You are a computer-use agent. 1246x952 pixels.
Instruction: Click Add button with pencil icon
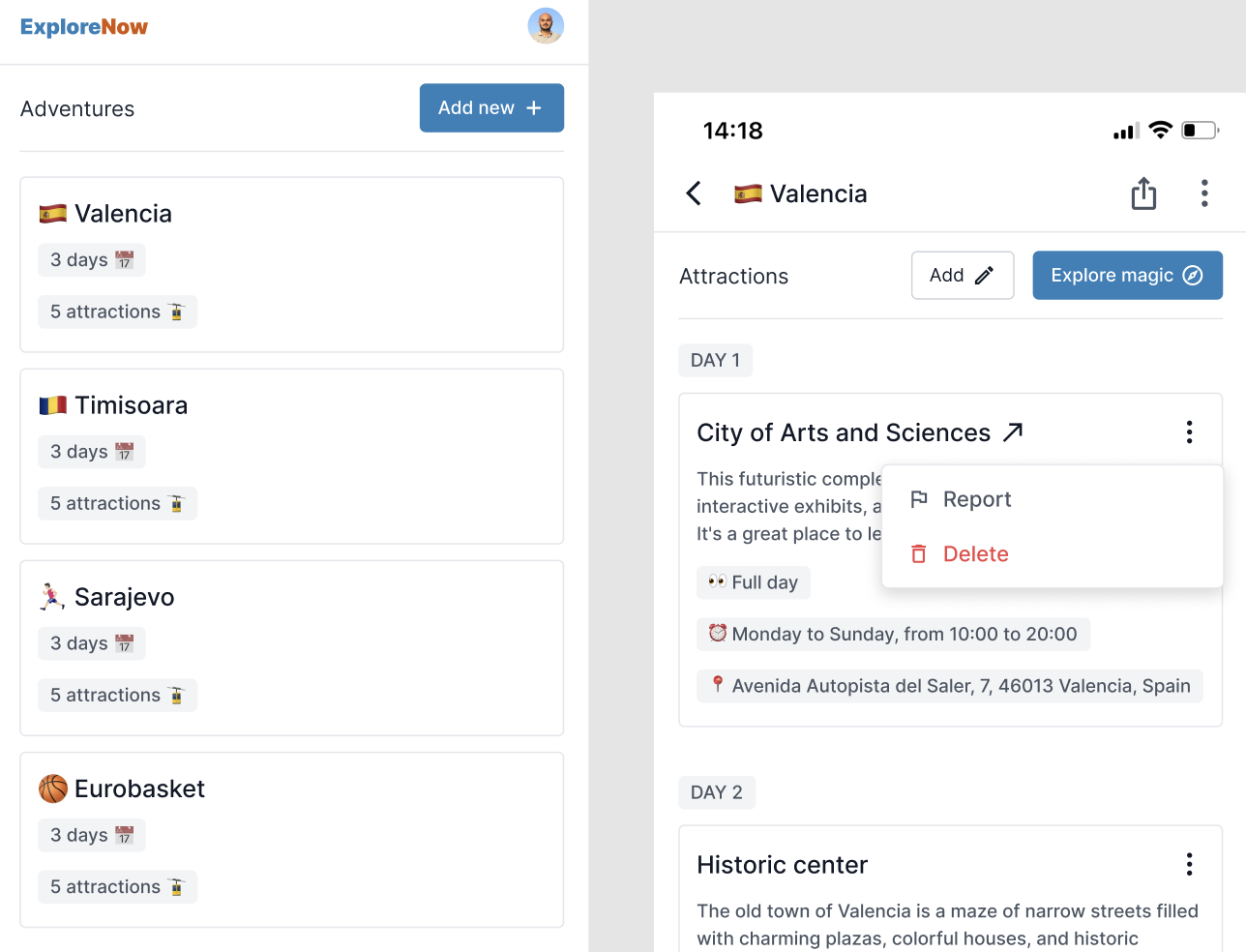tap(962, 276)
